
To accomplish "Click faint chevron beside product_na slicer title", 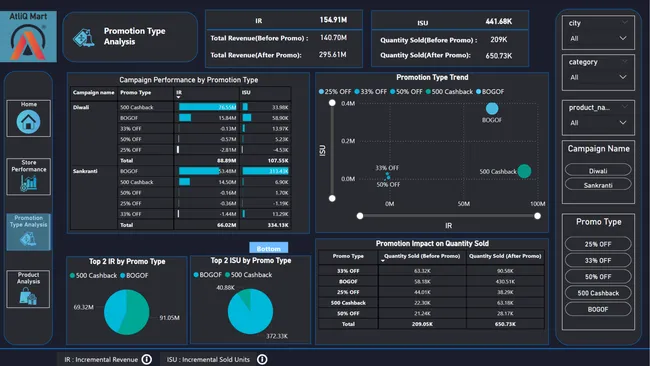I will (x=624, y=107).
